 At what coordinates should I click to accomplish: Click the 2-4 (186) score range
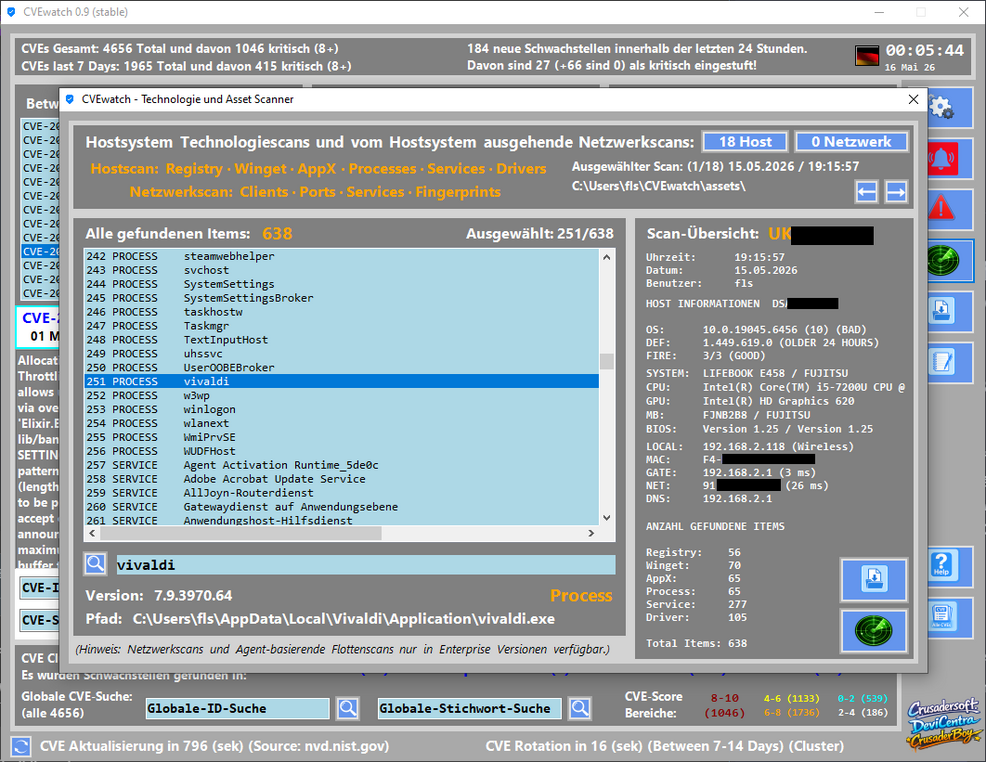[x=863, y=712]
